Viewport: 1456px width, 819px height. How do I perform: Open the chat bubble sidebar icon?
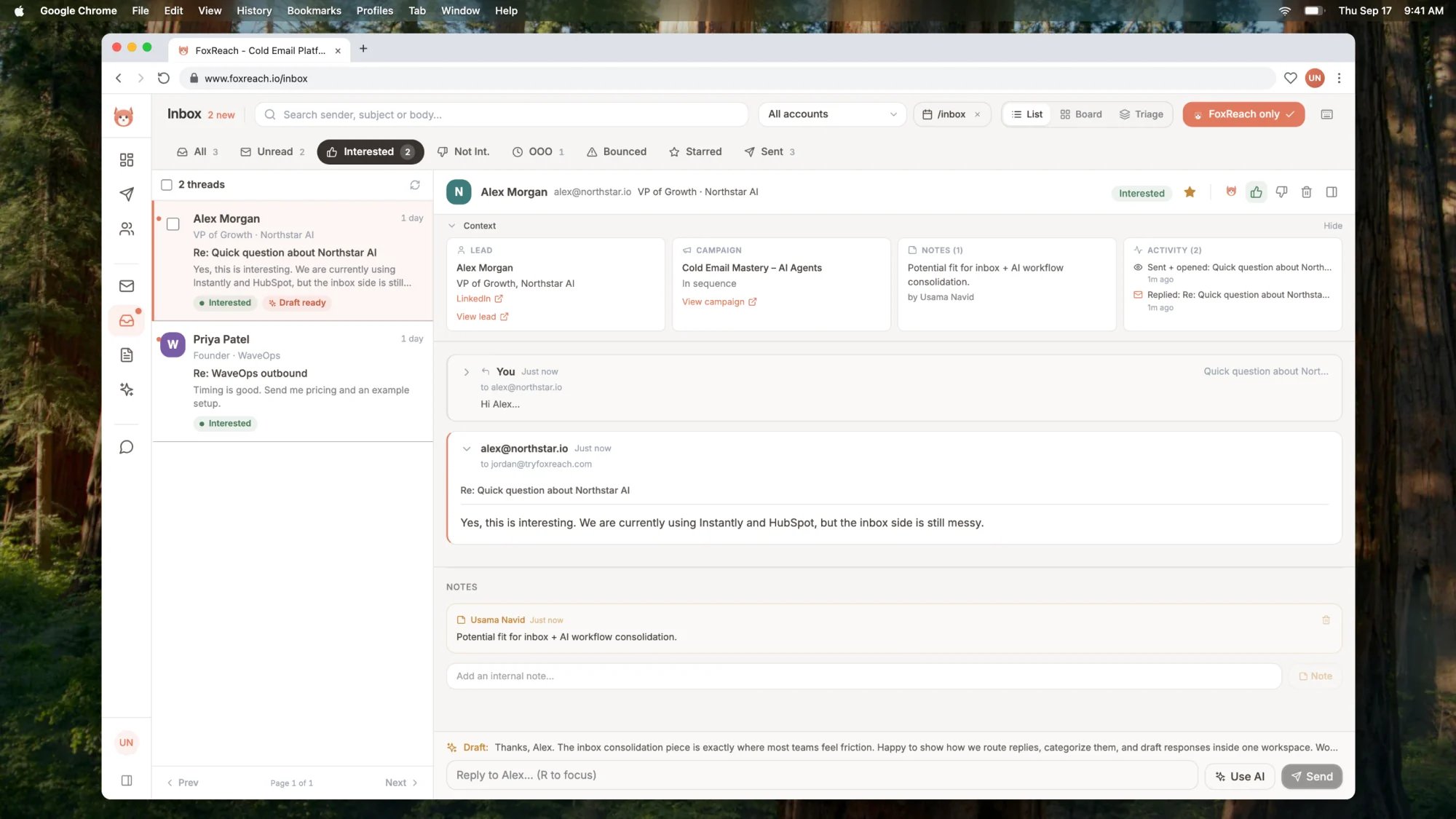tap(127, 447)
